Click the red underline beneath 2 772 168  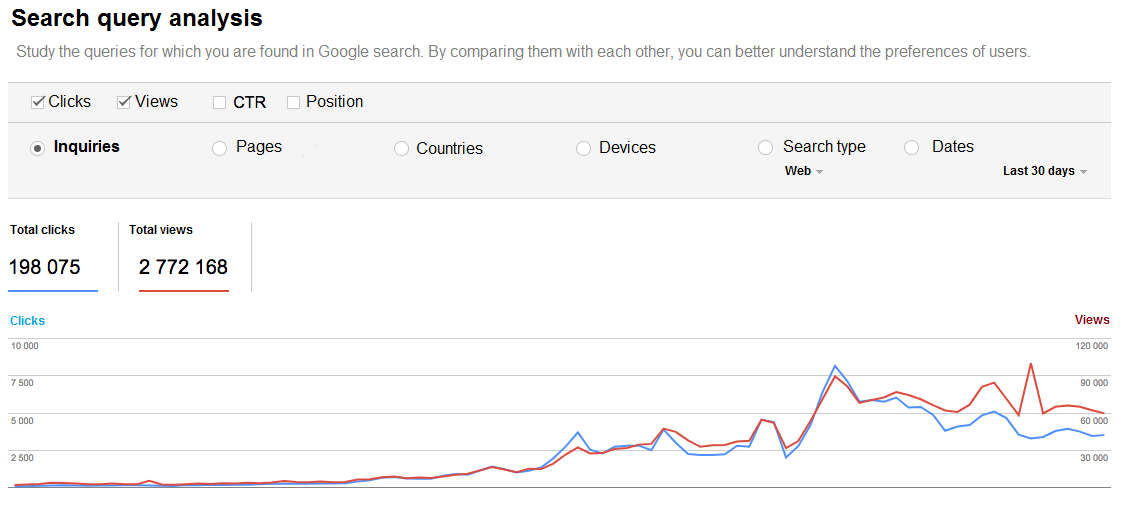(183, 291)
